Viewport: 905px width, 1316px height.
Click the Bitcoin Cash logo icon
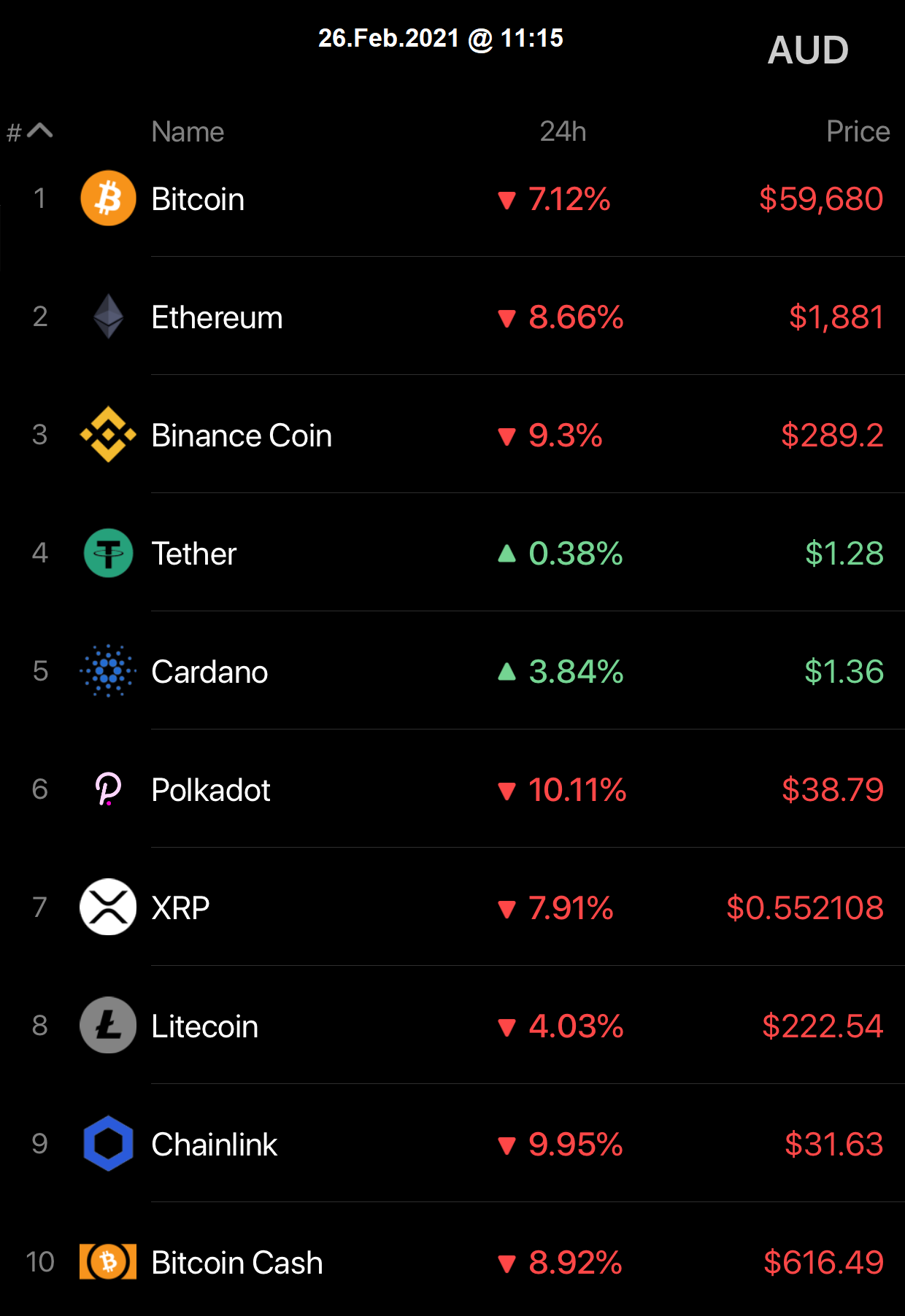(x=108, y=1262)
